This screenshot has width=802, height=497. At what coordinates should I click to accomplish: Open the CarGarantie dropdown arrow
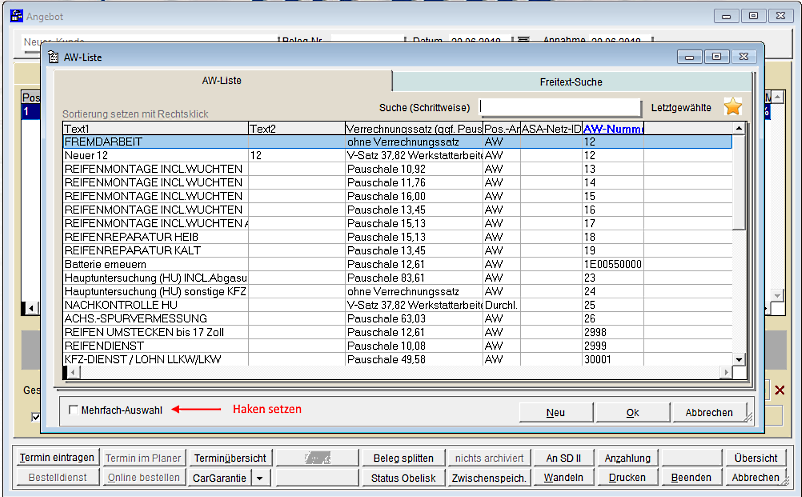click(x=260, y=478)
